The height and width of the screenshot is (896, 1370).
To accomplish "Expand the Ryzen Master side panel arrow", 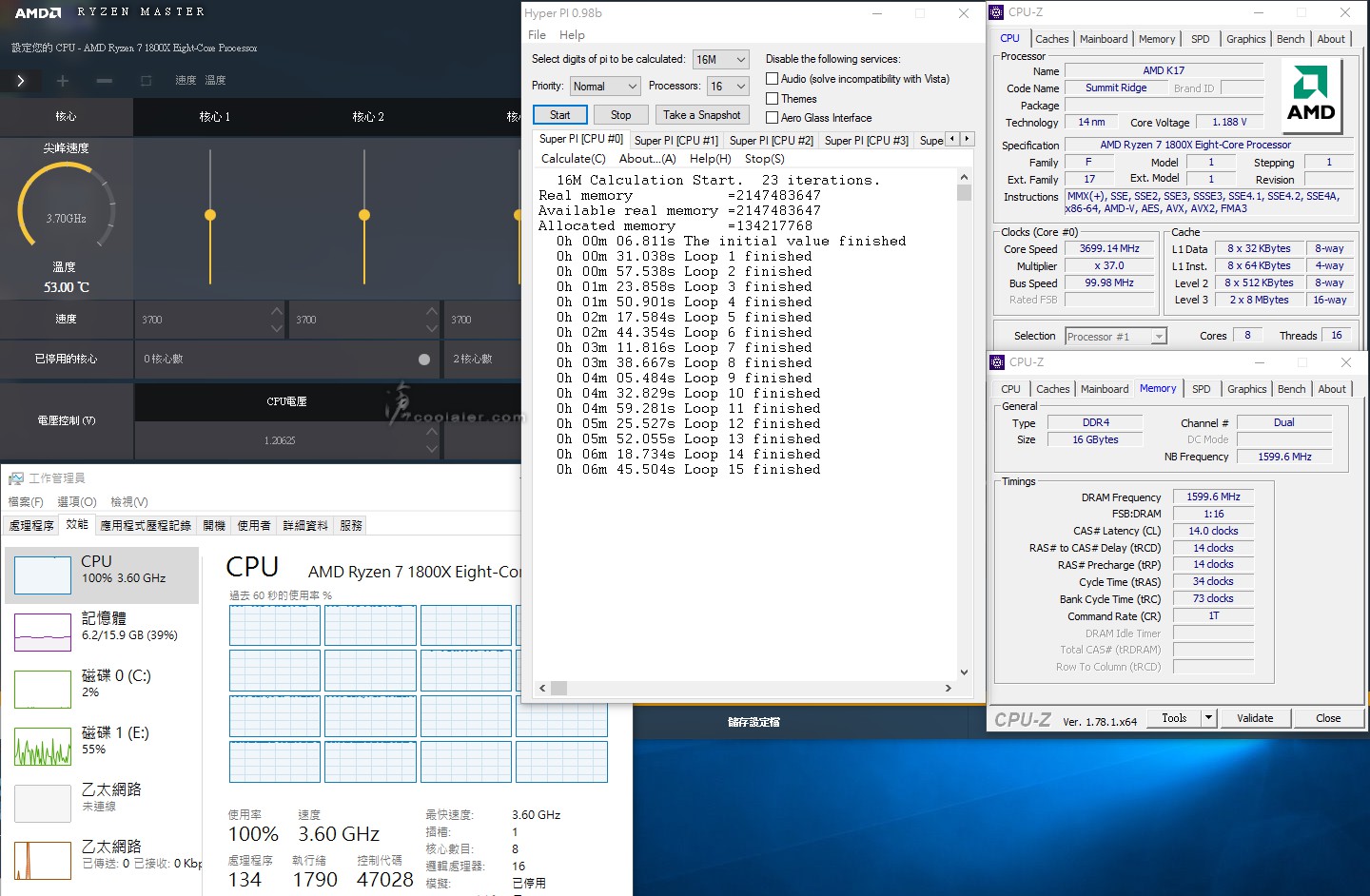I will (x=21, y=81).
